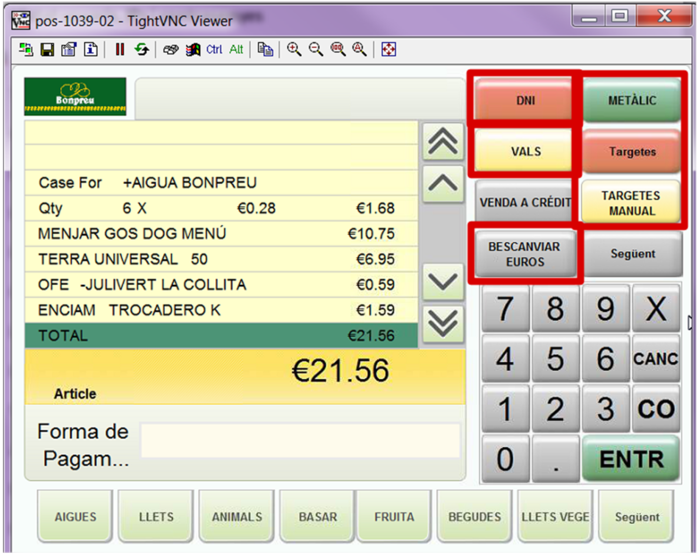Refresh the remote screen via toolbar

click(x=141, y=49)
